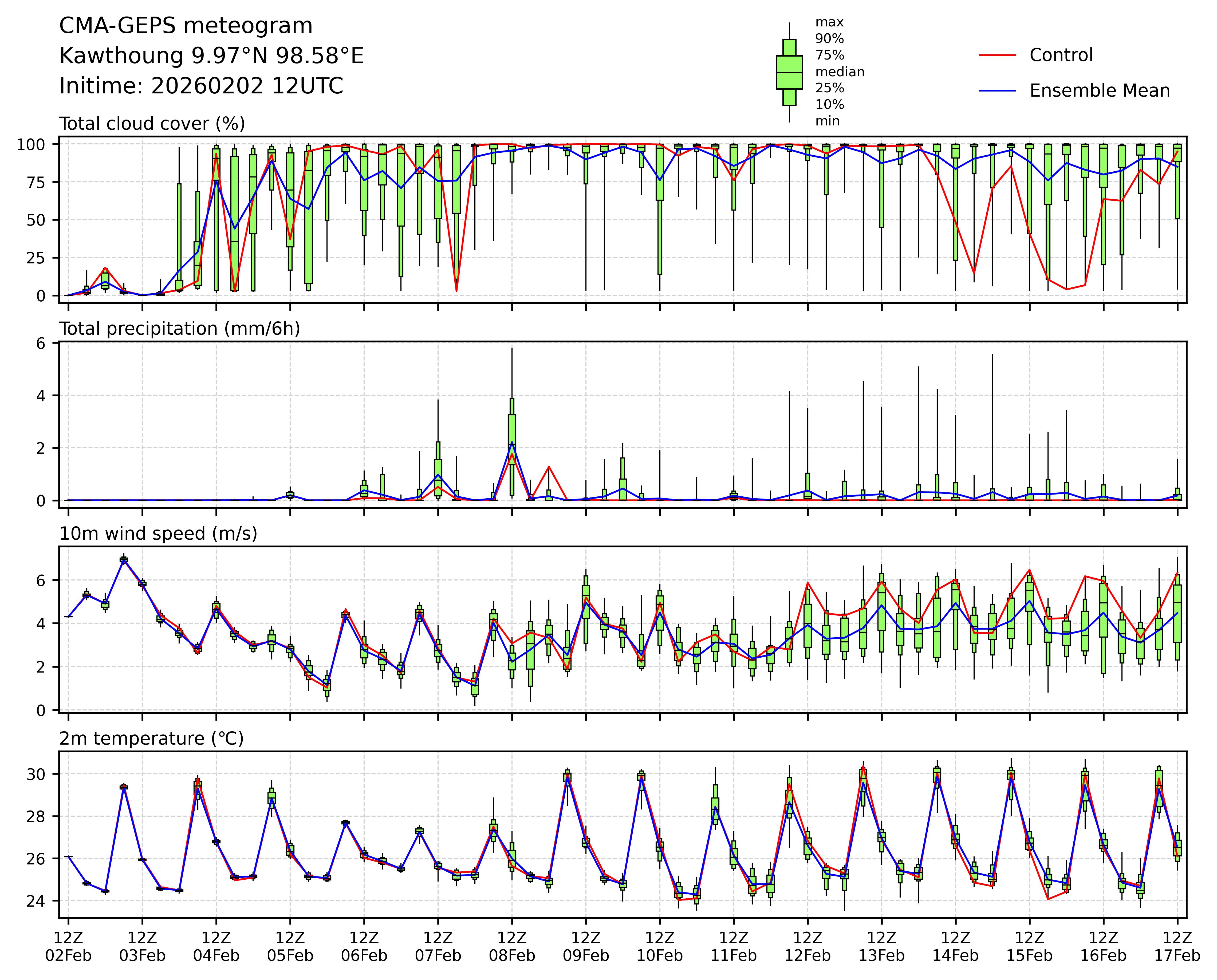This screenshot has height=980, width=1217.
Task: Click the 'Kawthoung 9.97°N 98.58°E' location text
Action: pos(211,56)
